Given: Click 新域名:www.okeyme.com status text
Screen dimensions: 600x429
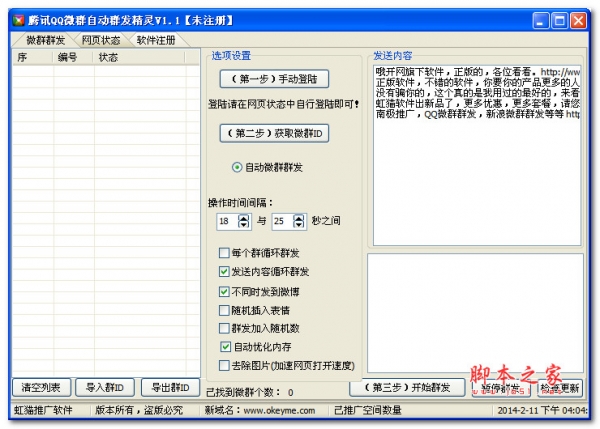Looking at the screenshot, I should [260, 411].
